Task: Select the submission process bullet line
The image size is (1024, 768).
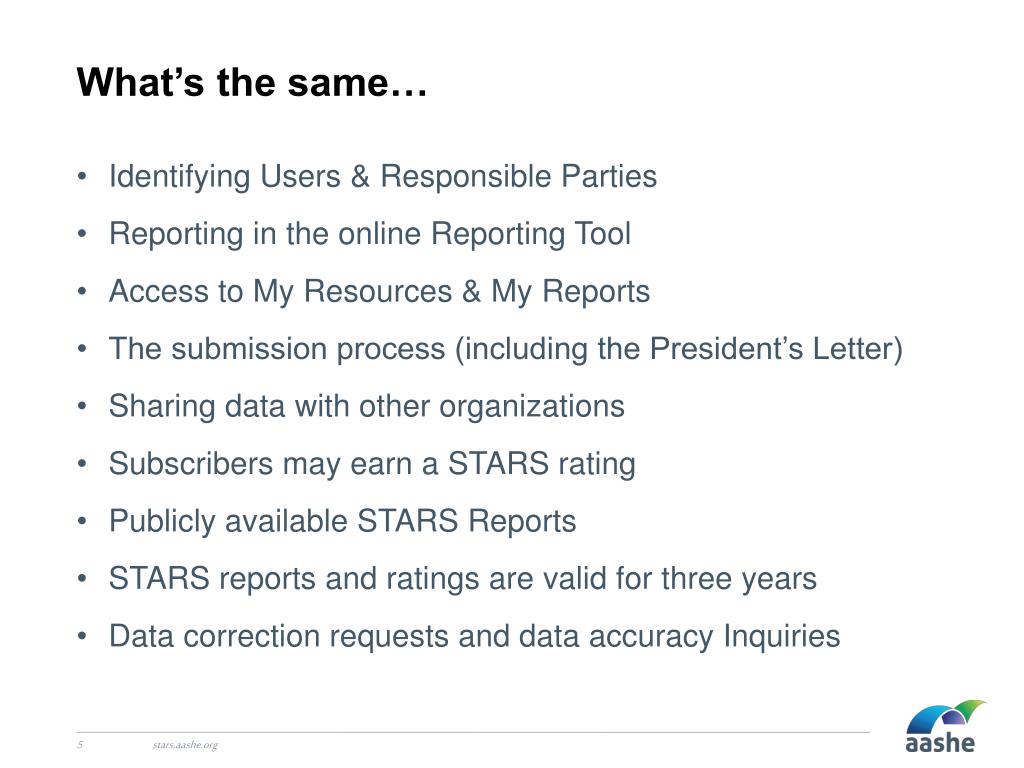Action: 505,349
